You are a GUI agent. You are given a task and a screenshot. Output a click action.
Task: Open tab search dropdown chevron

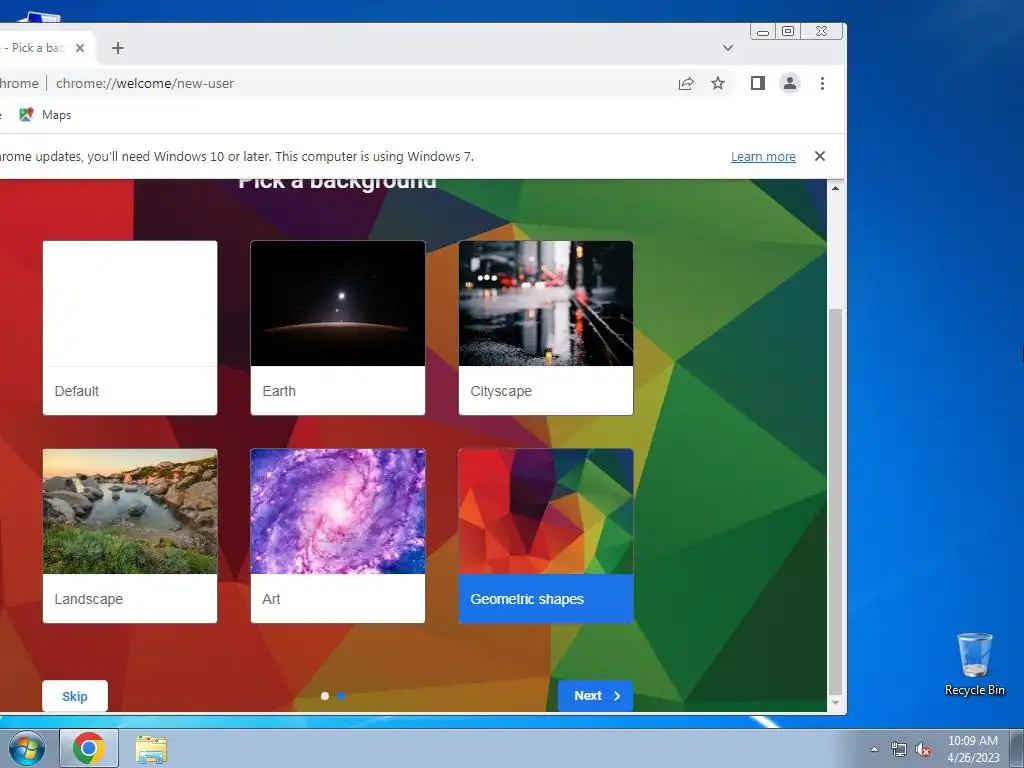(728, 48)
